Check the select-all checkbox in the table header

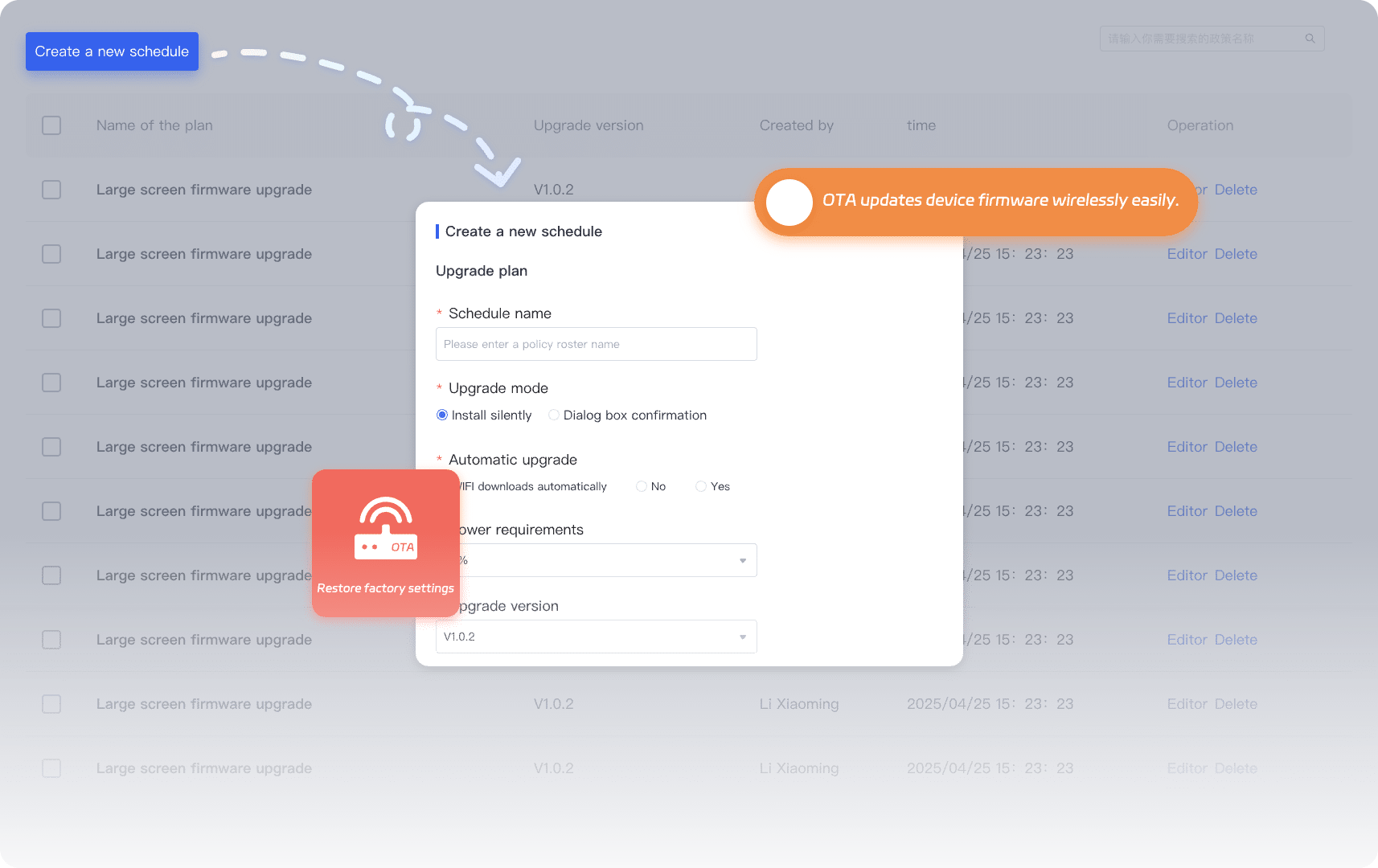51,125
